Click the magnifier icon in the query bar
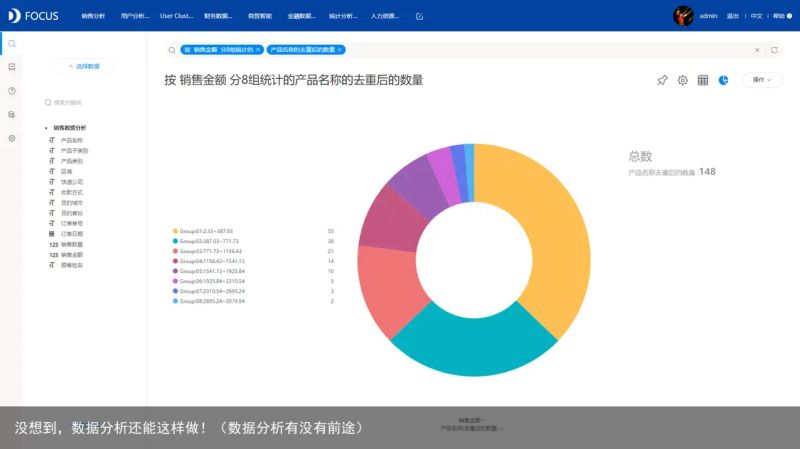Screen dimensions: 800x449 coord(172,50)
